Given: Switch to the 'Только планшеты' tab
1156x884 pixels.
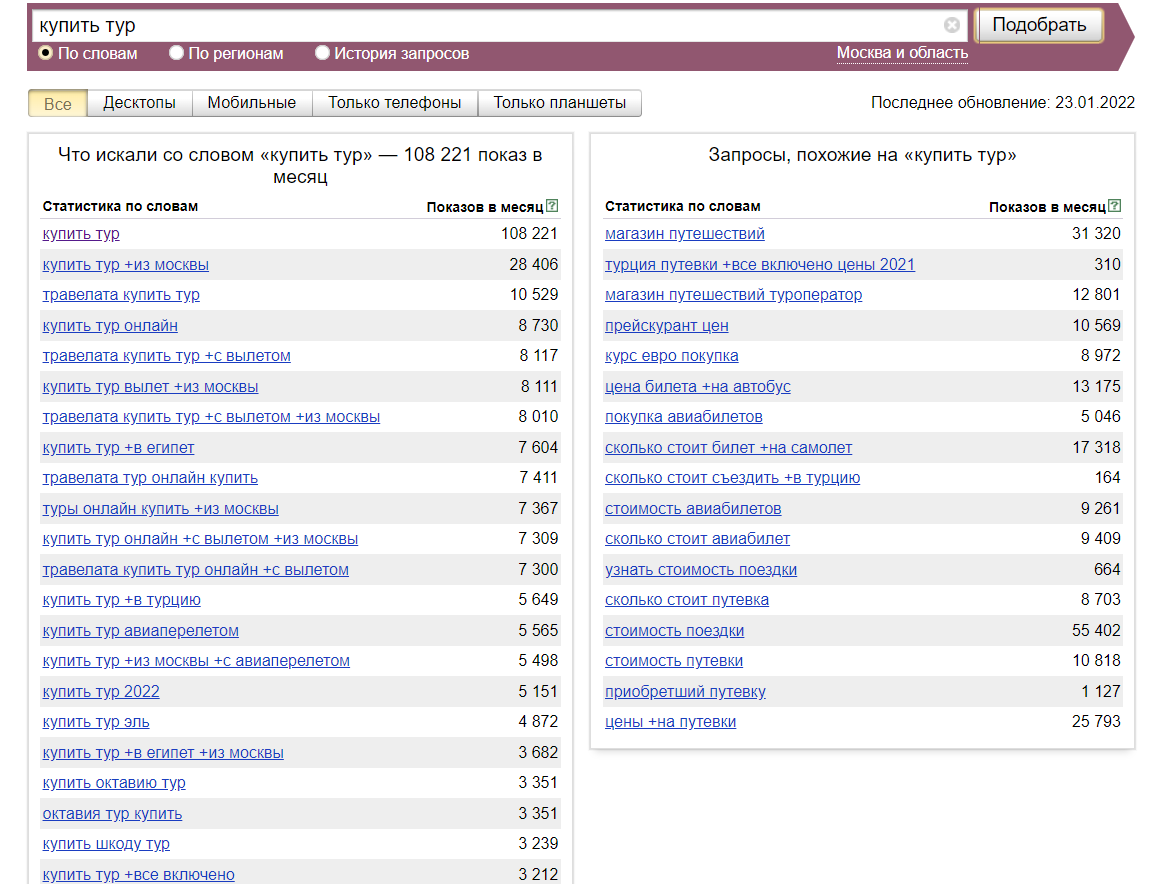Looking at the screenshot, I should (560, 102).
